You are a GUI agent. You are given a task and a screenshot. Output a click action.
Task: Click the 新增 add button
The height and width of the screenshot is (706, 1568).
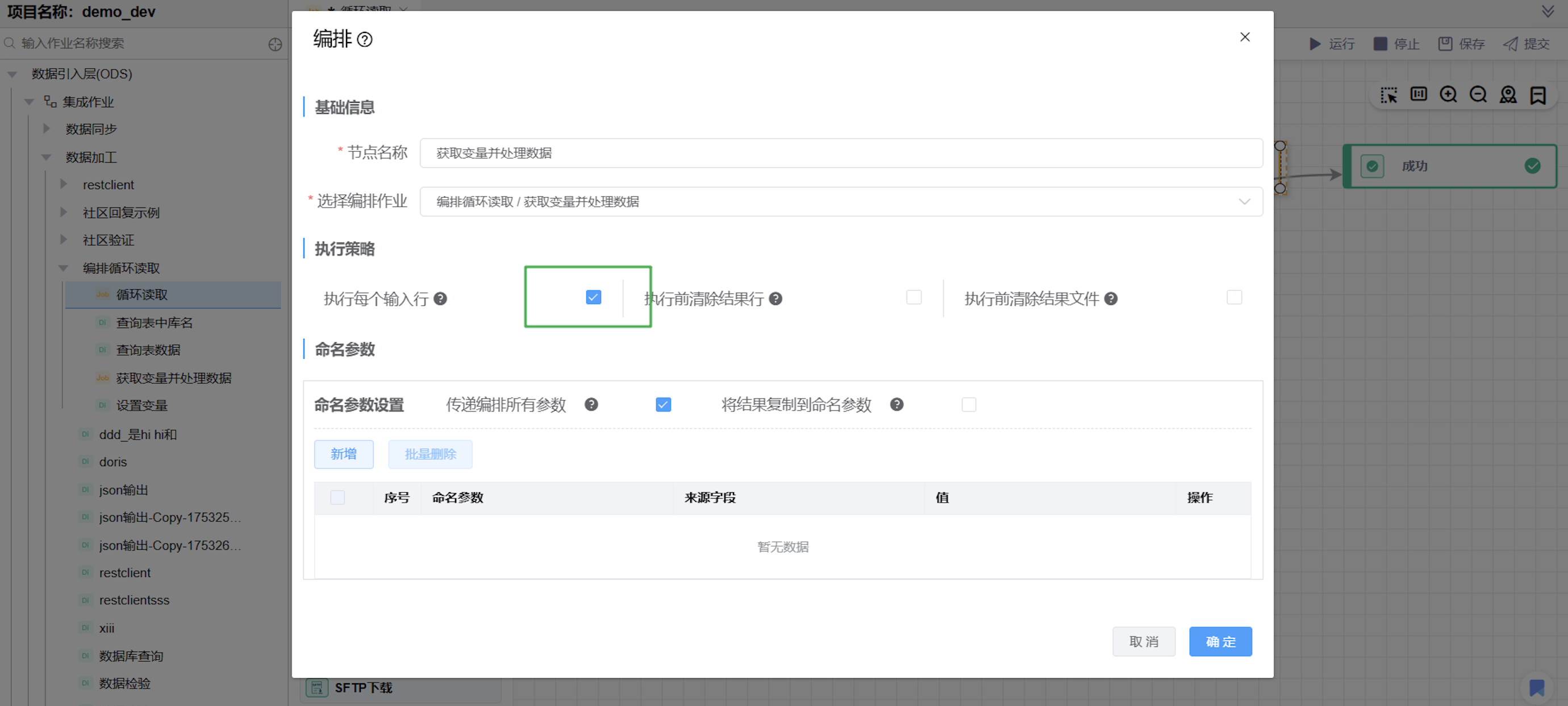pyautogui.click(x=343, y=454)
